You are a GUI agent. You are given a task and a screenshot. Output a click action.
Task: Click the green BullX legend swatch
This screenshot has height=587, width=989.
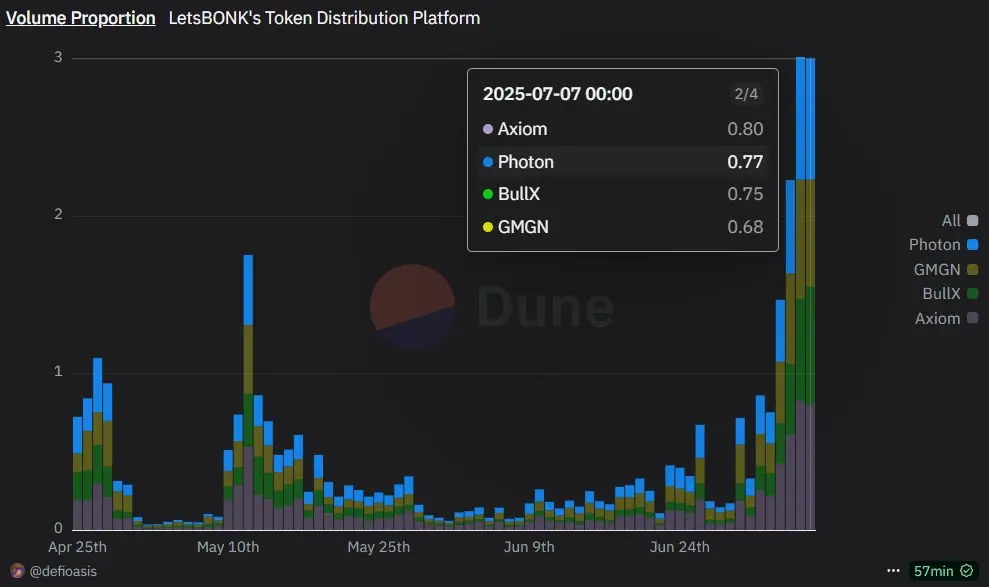click(x=973, y=294)
